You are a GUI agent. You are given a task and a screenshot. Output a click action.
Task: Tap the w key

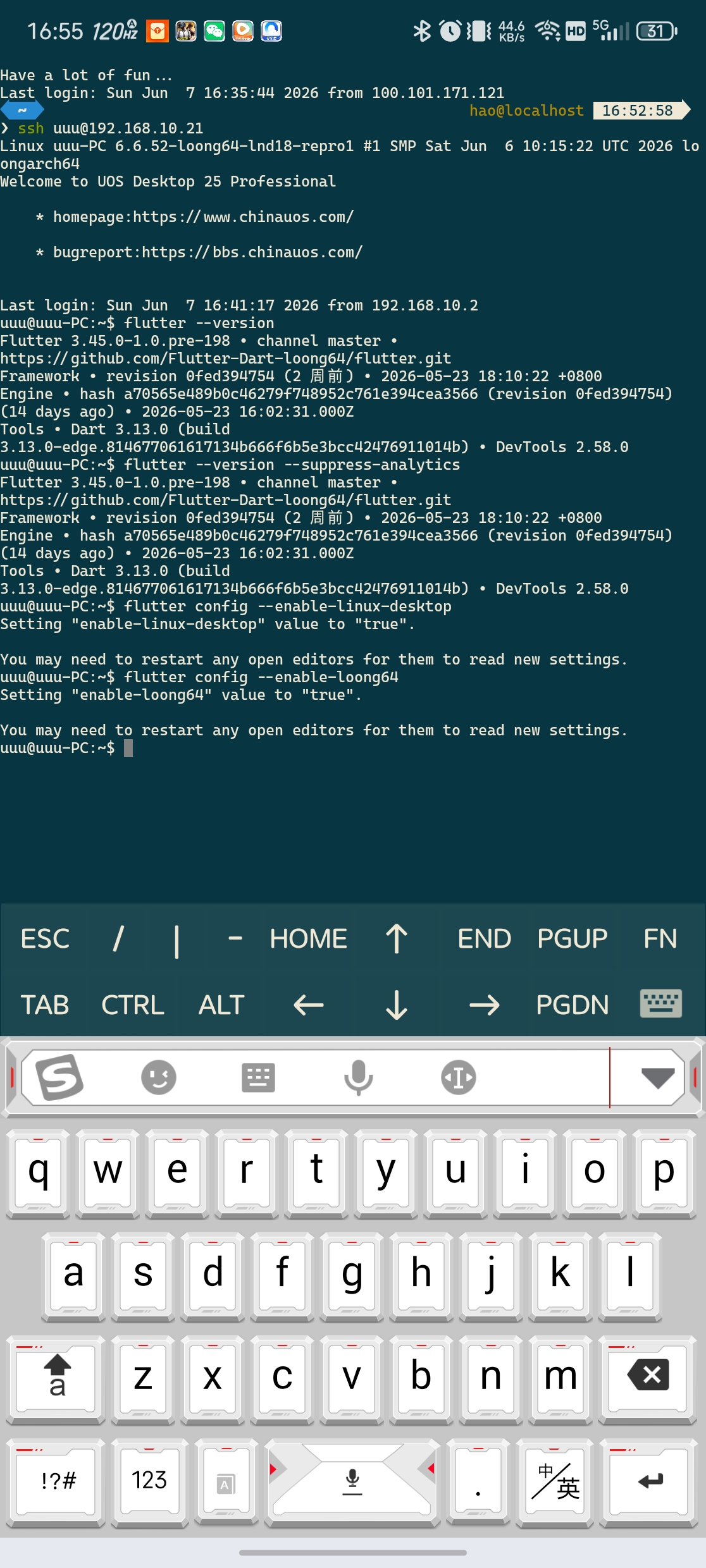pyautogui.click(x=108, y=1173)
